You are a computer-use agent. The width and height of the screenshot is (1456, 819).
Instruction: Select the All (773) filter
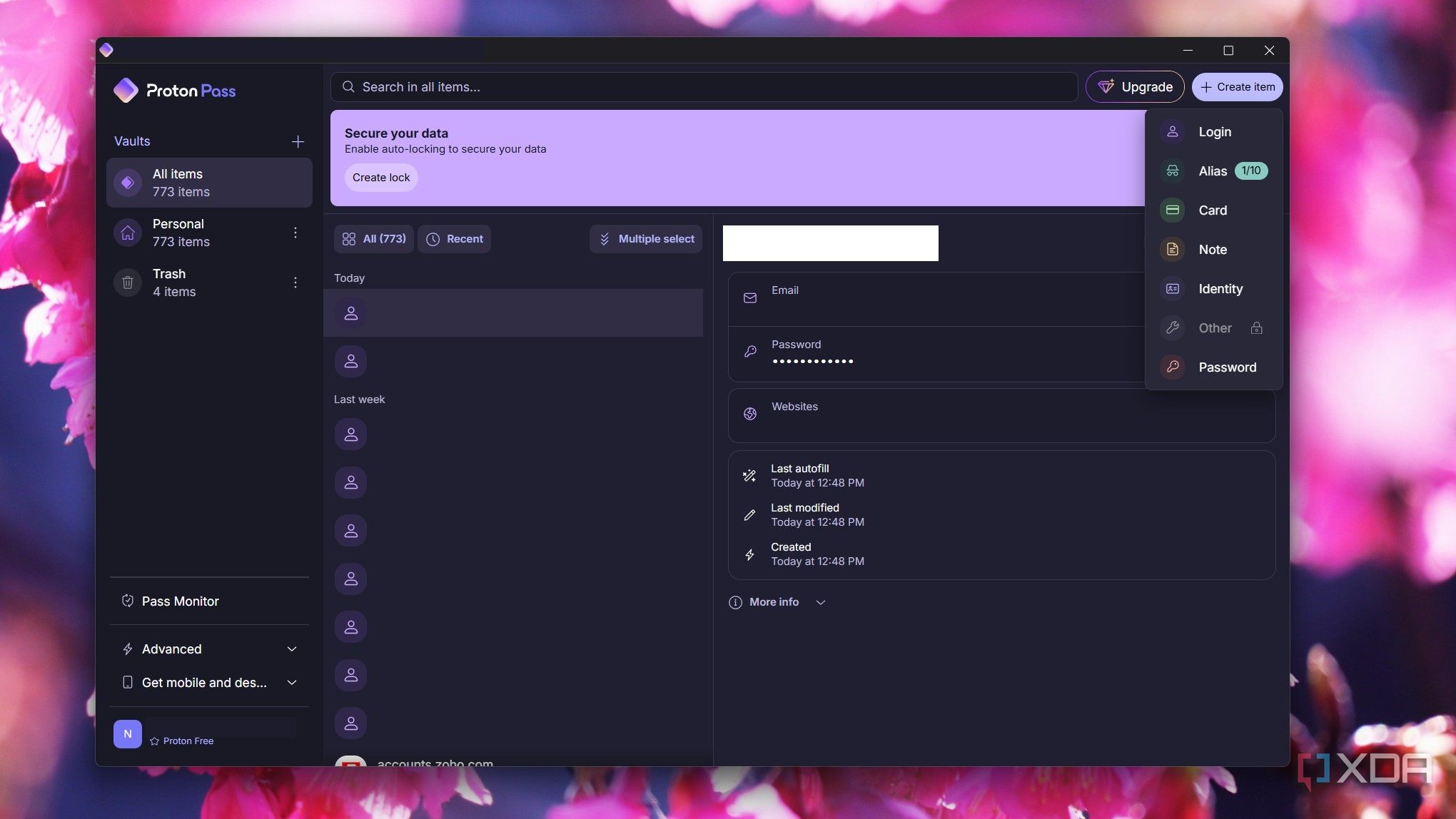coord(374,239)
